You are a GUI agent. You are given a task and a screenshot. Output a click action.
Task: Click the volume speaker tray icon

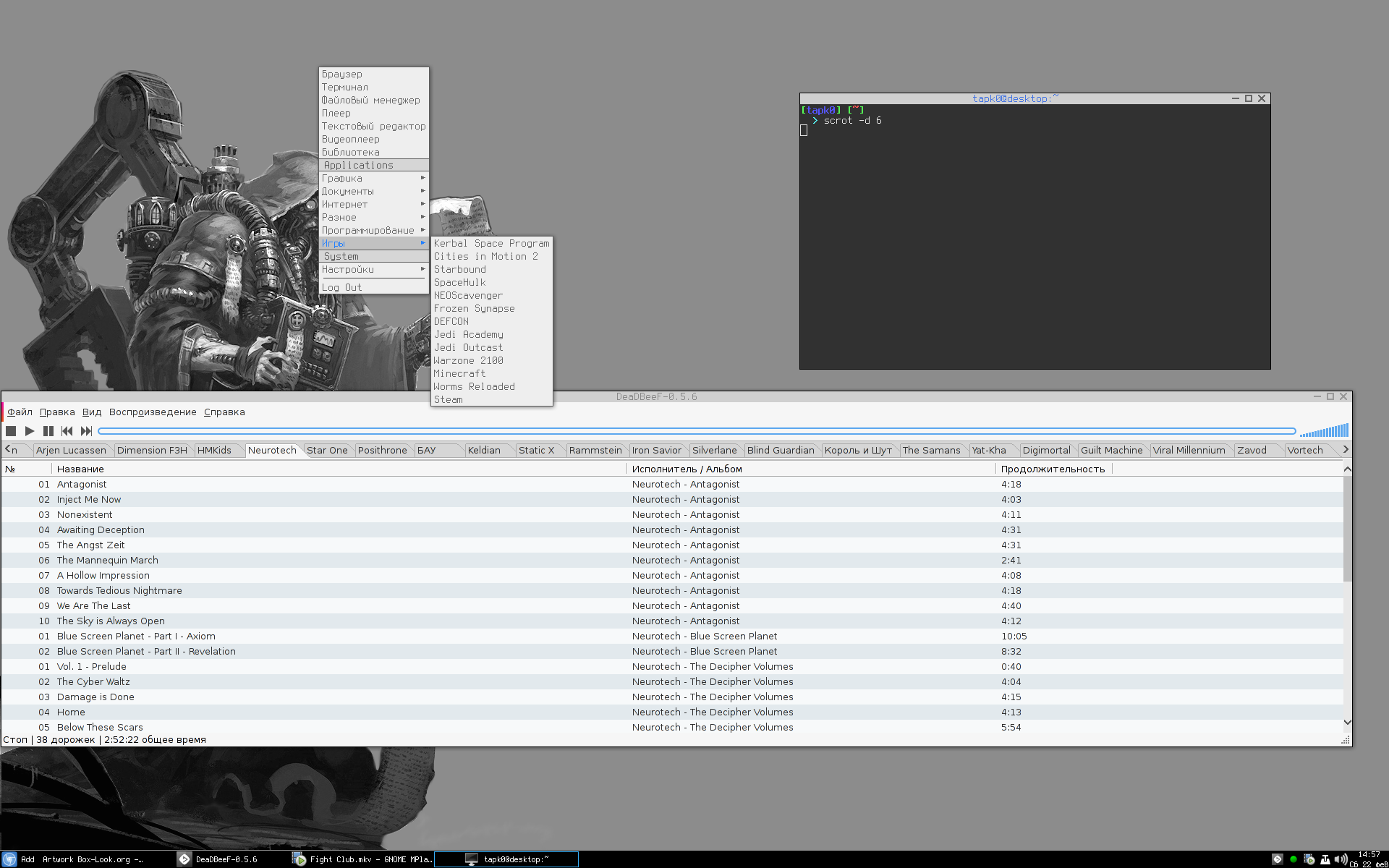pos(1341,859)
